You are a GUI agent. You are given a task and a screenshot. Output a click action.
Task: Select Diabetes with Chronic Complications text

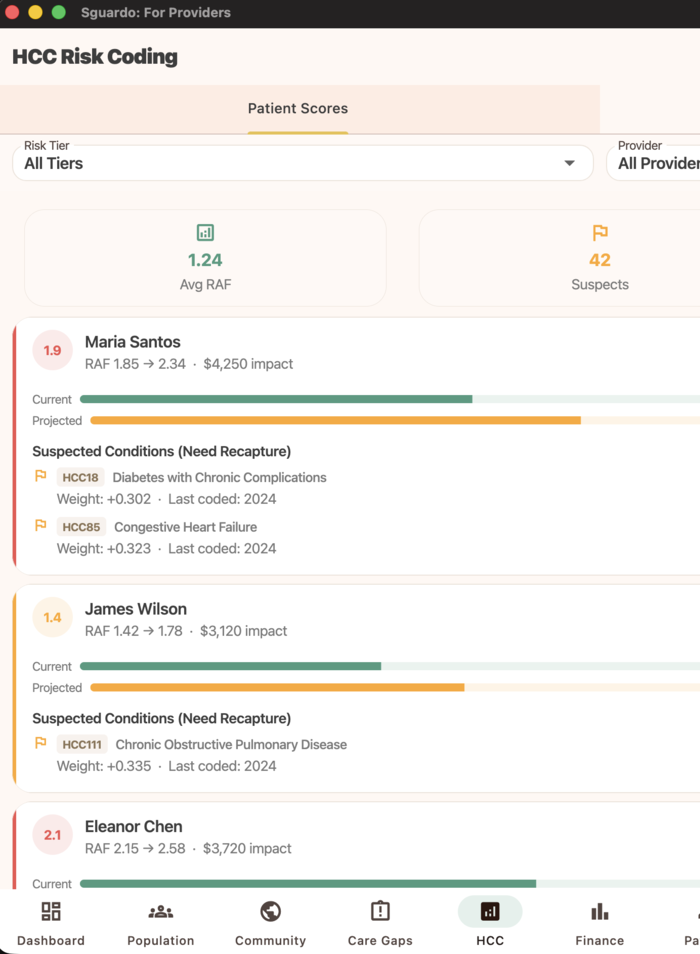pos(220,478)
